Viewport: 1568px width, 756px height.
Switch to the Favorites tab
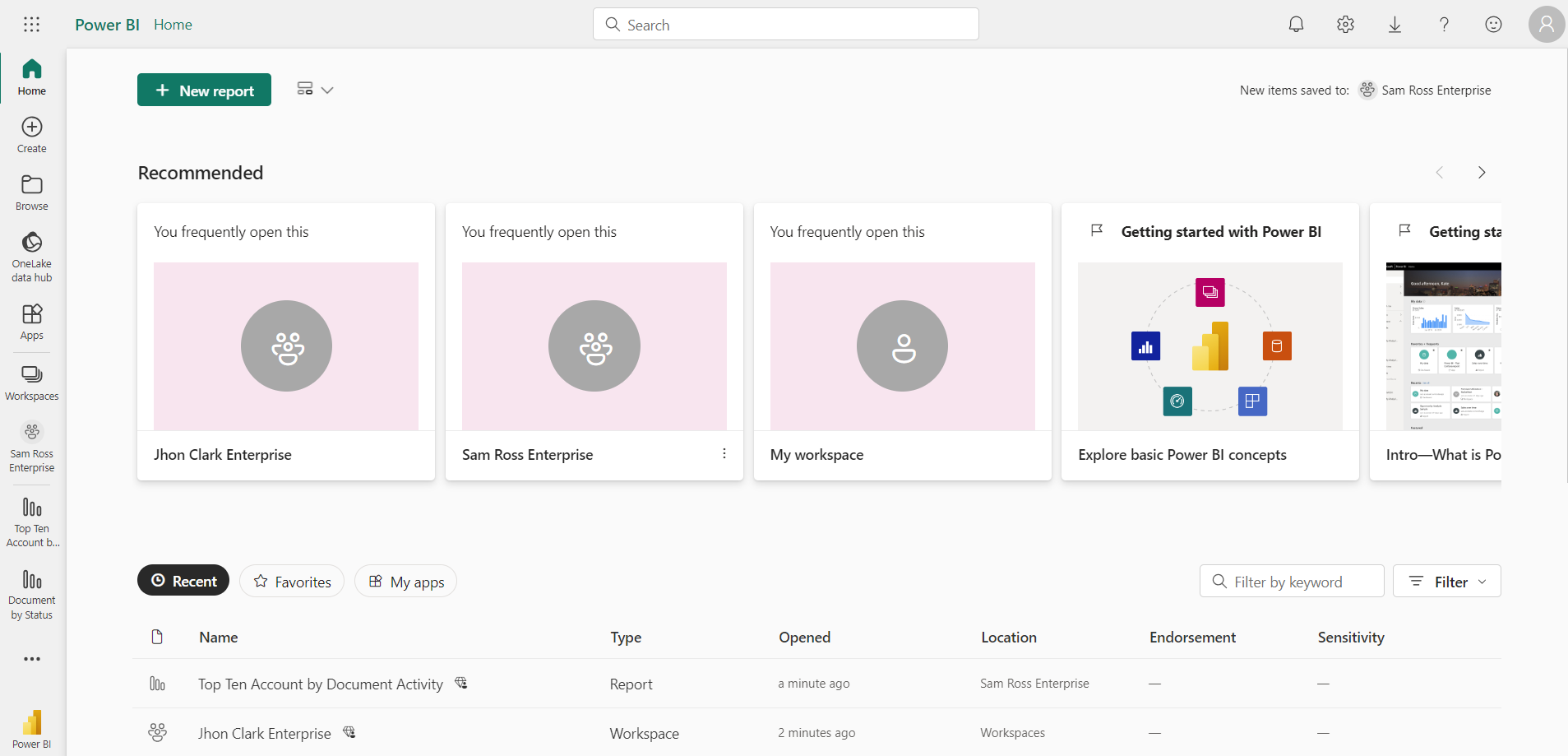[292, 582]
